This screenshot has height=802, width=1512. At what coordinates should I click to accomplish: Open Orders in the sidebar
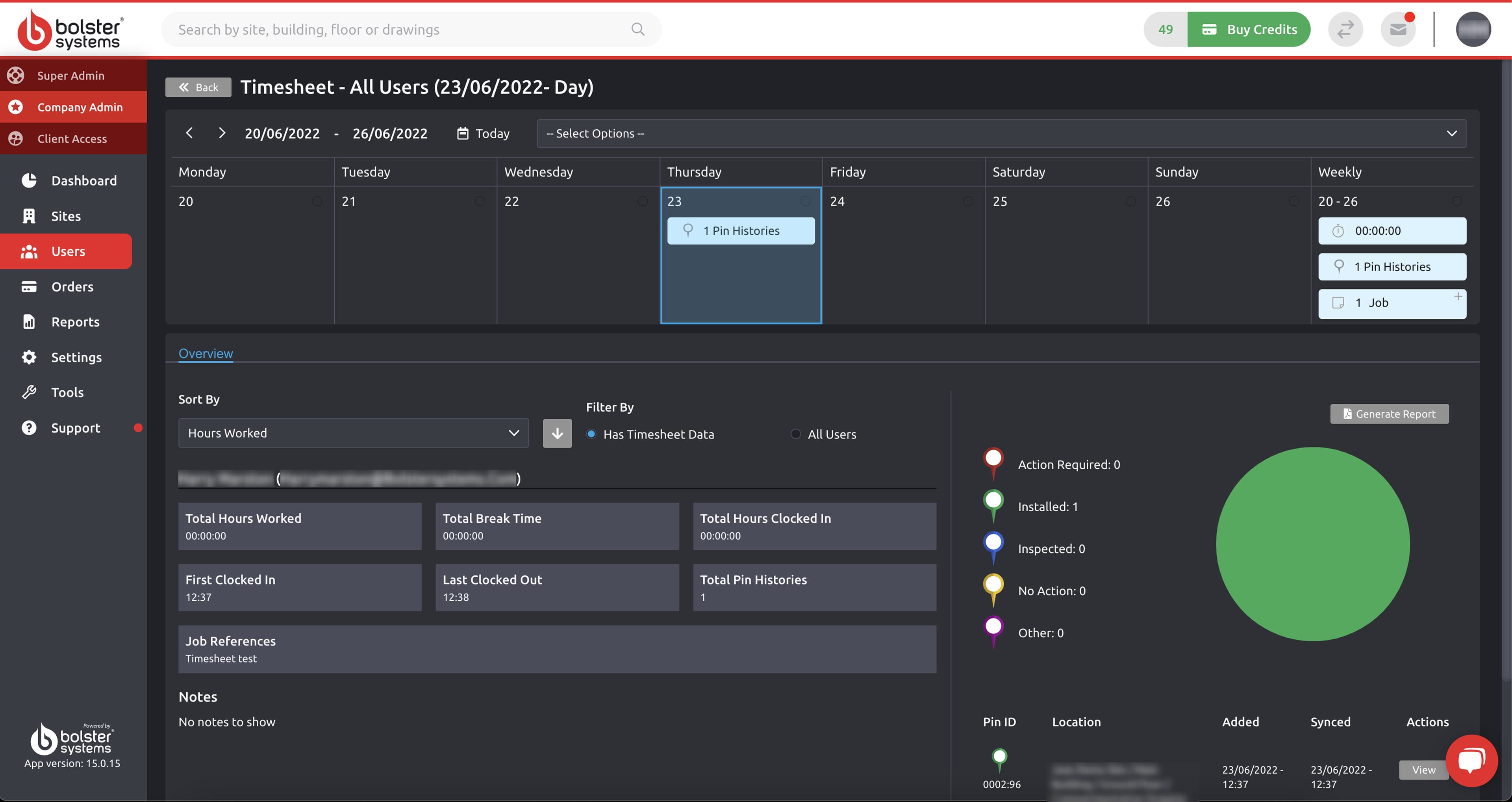coord(72,286)
